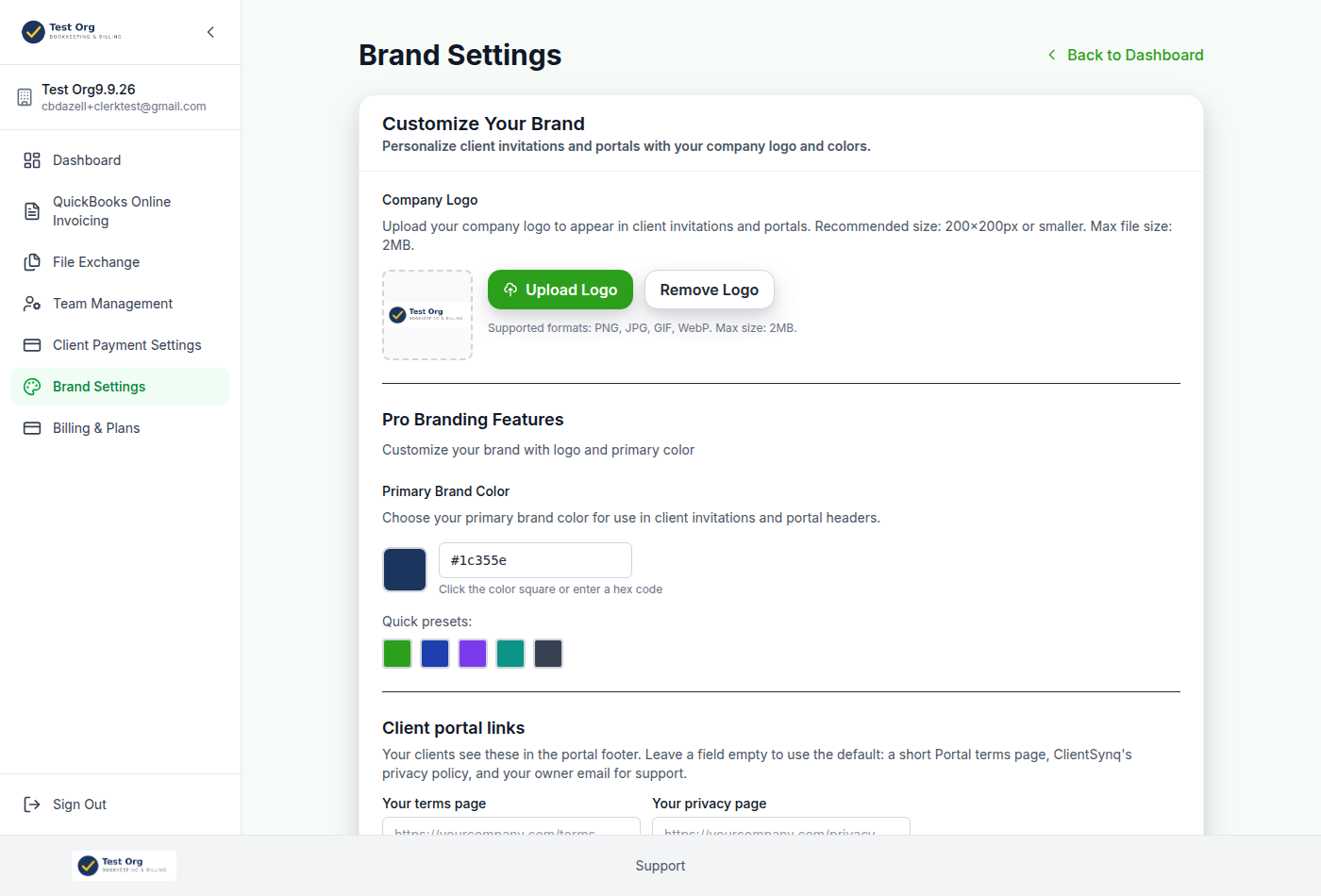
Task: Click the Sign Out arrow icon
Action: tap(32, 805)
